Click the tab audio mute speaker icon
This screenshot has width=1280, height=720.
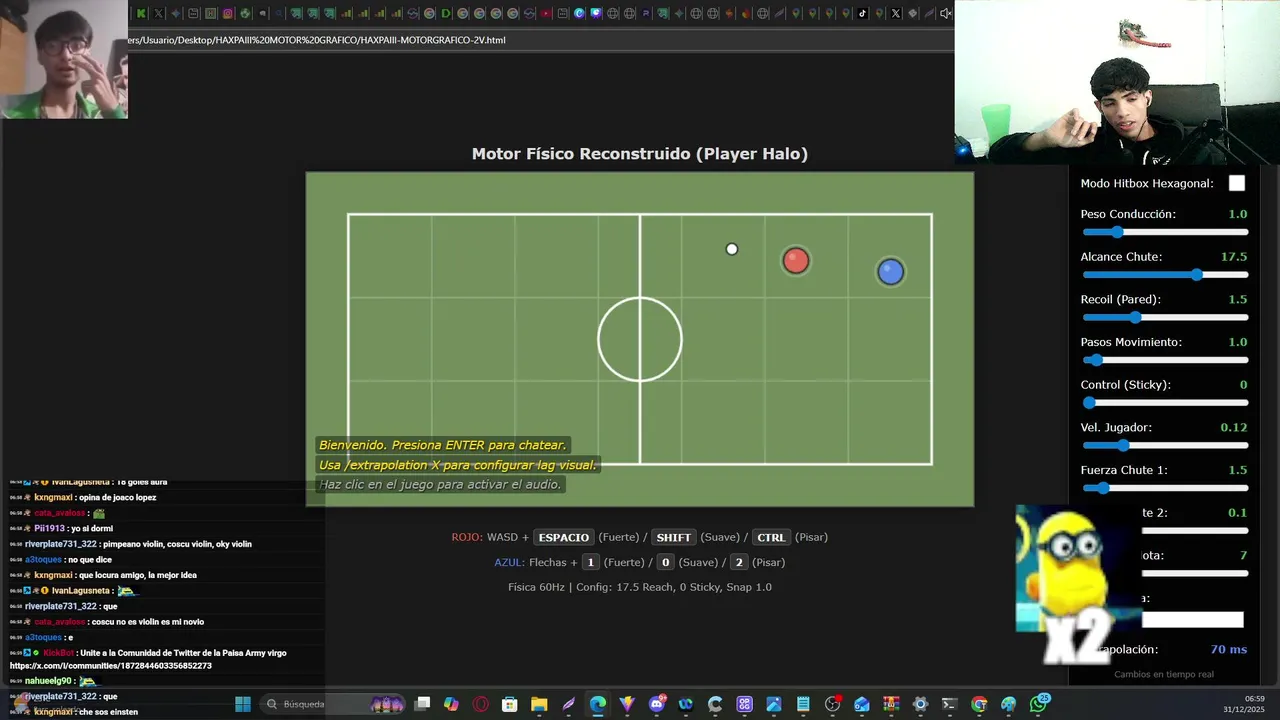945,14
